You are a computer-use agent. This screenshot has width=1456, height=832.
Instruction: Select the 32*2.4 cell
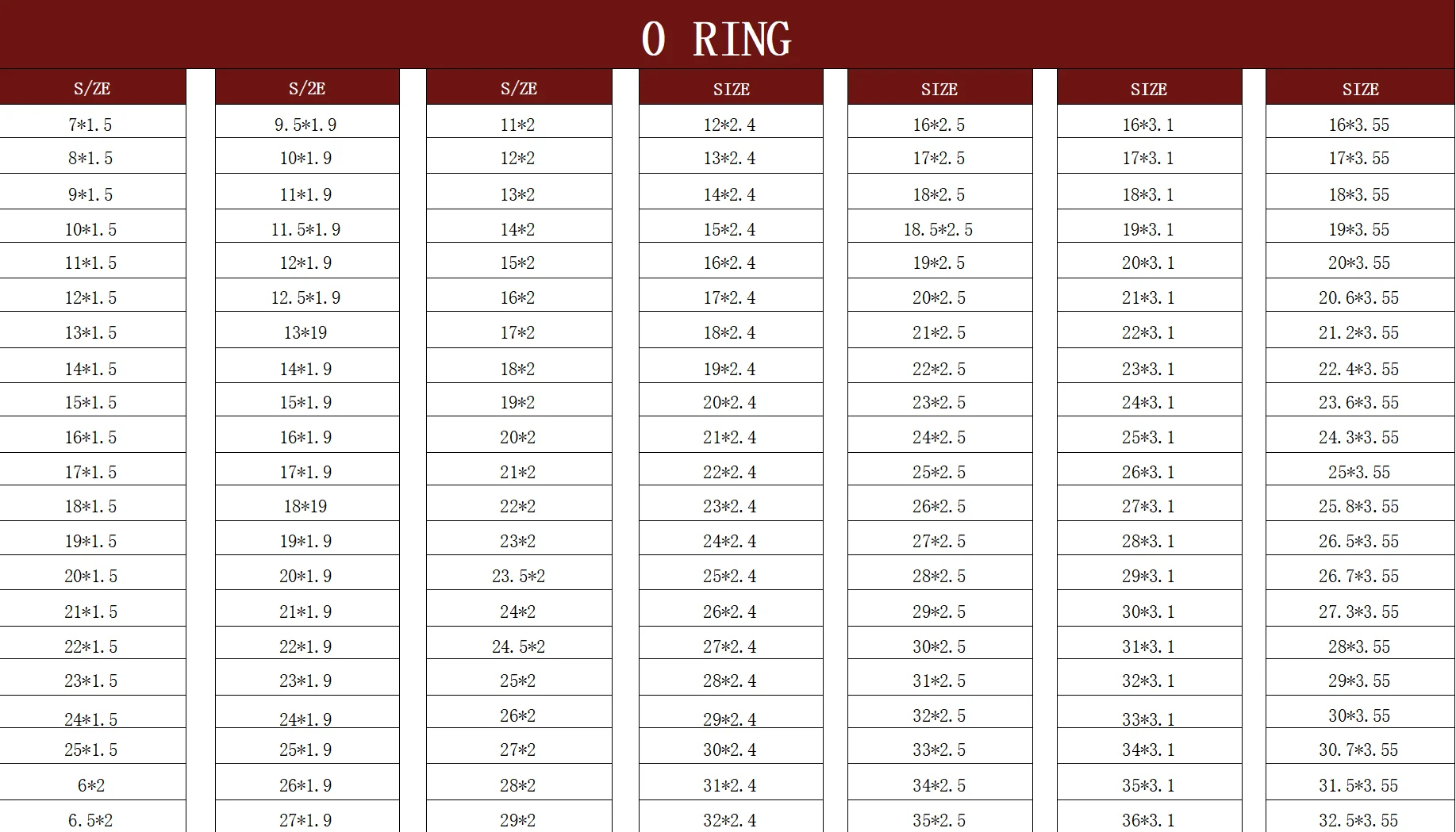coord(730,820)
